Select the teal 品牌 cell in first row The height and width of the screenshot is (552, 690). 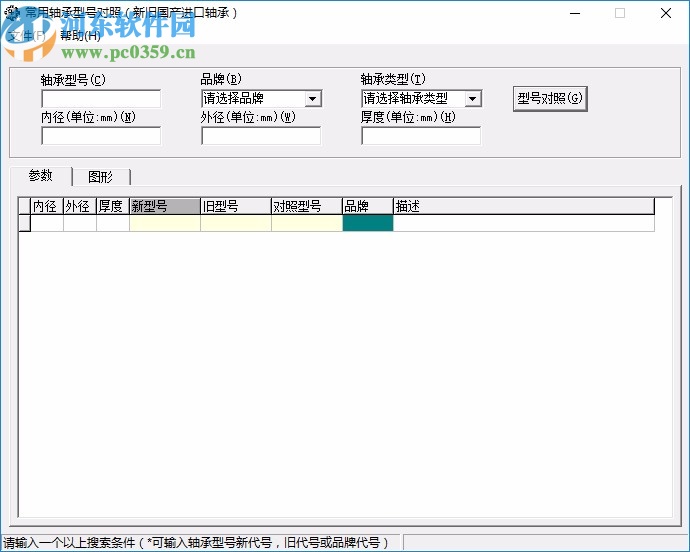[x=368, y=223]
